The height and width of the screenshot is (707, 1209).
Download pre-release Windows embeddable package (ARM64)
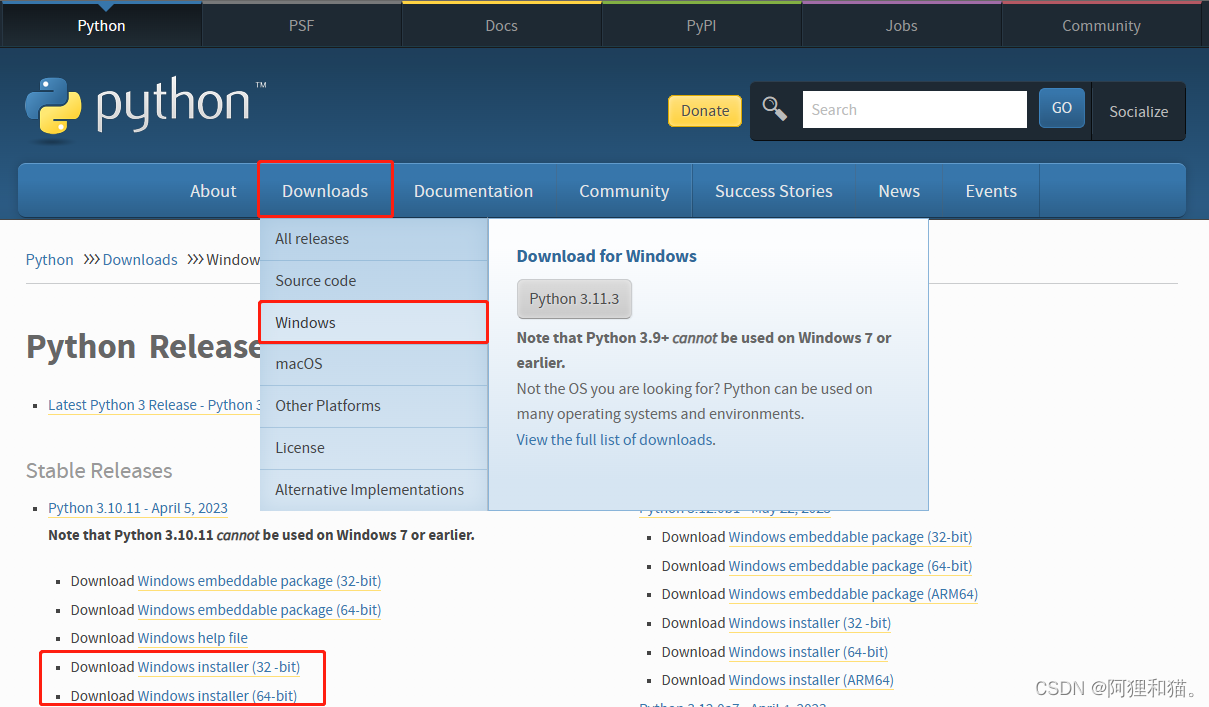[x=853, y=594]
